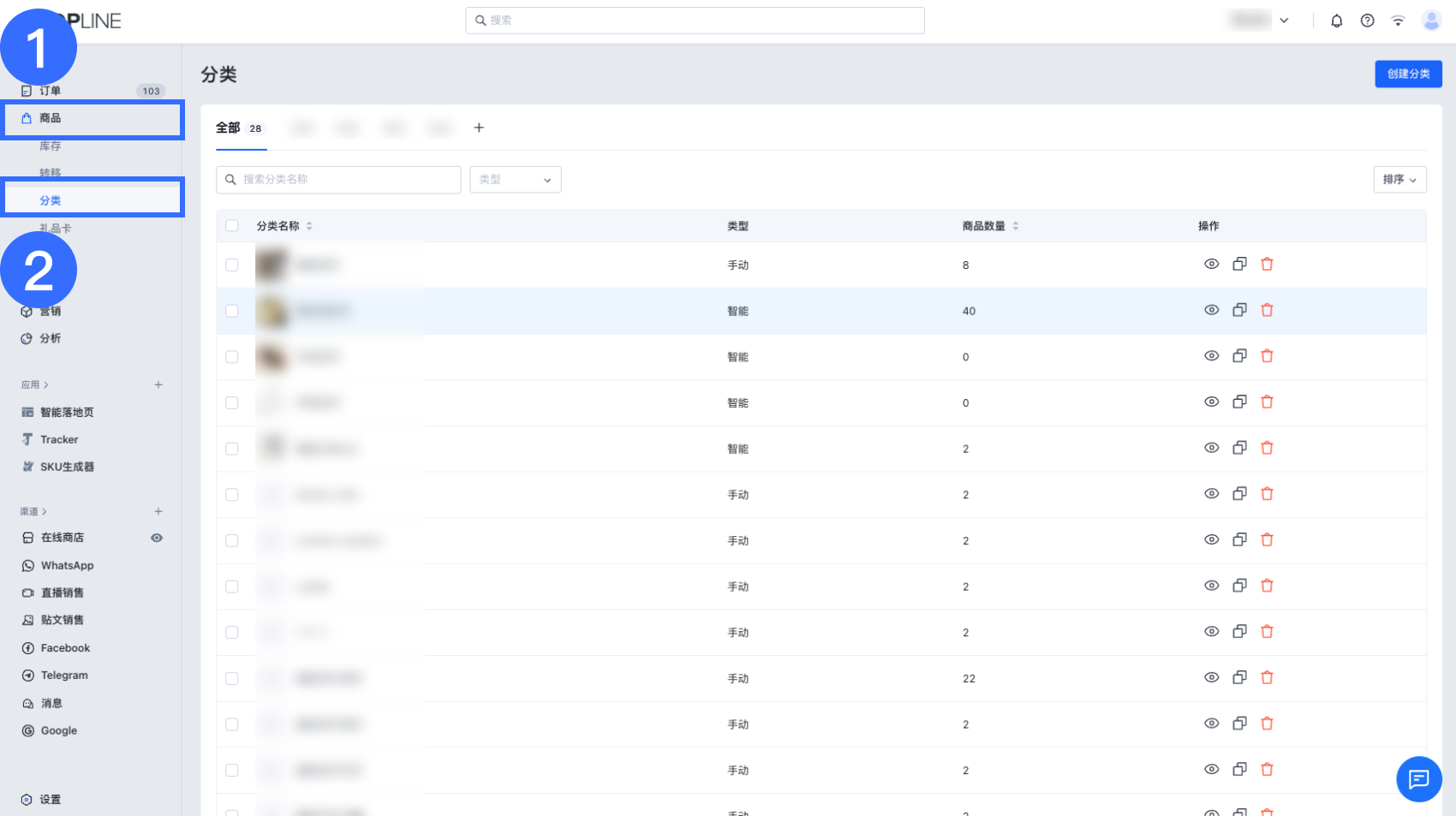Open 商品 products in sidebar
Image resolution: width=1456 pixels, height=816 pixels.
(92, 119)
